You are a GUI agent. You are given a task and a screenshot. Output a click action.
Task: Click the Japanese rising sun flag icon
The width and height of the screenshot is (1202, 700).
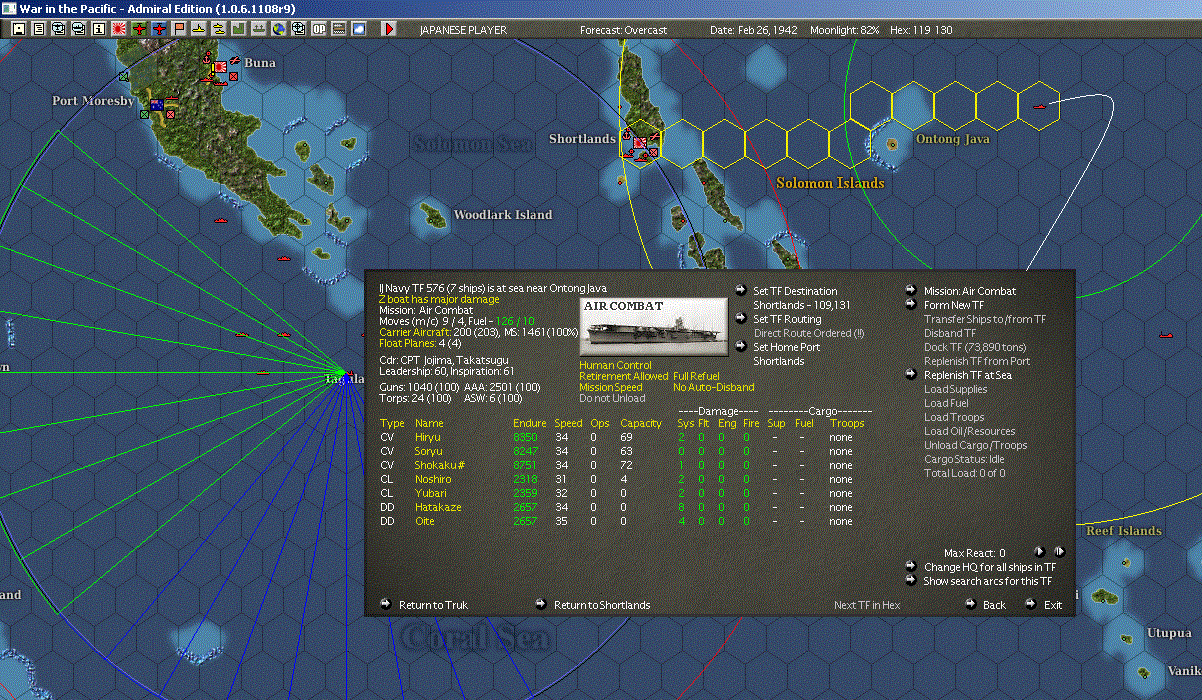pyautogui.click(x=119, y=29)
